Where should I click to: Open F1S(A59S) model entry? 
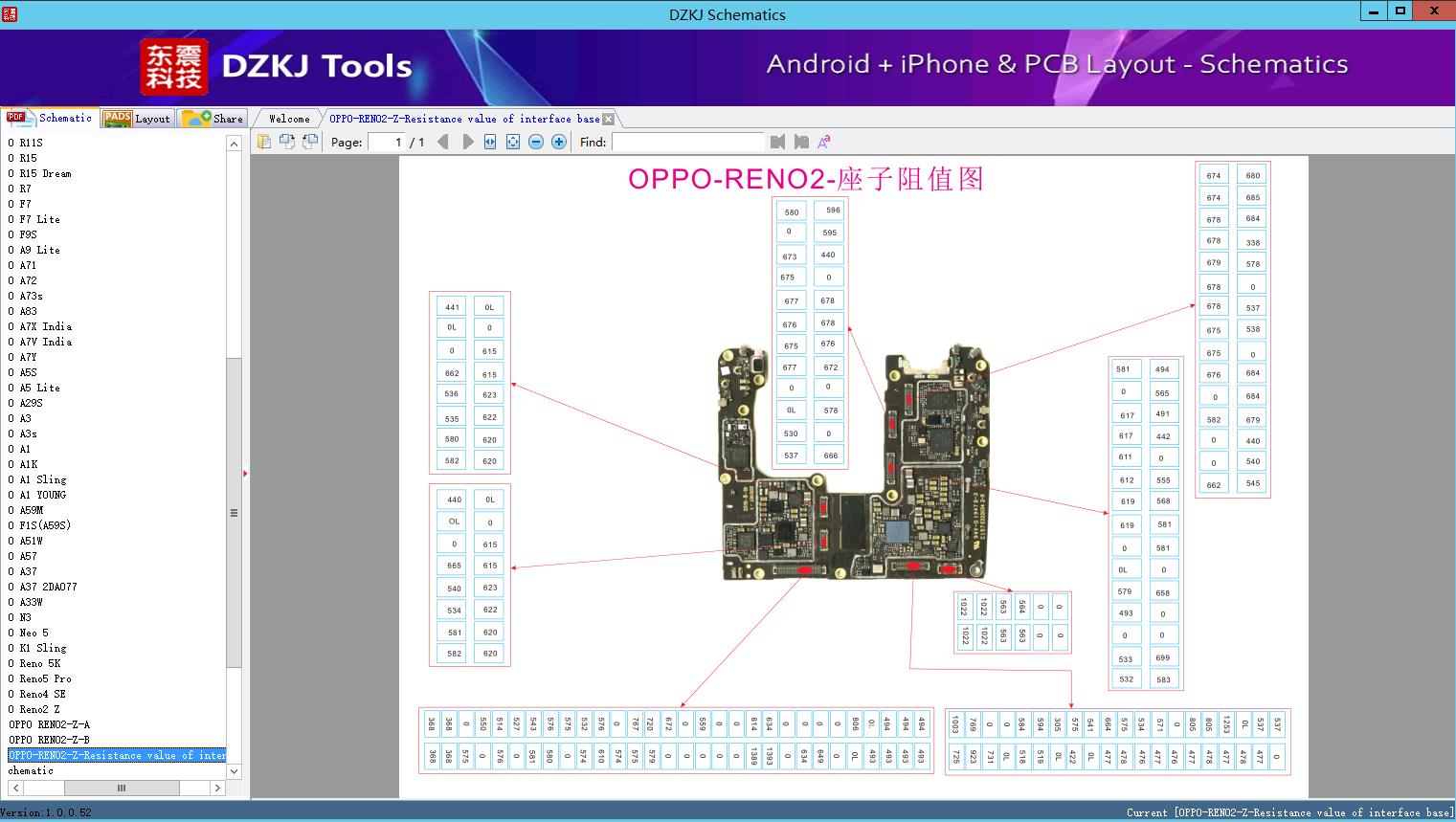click(39, 525)
